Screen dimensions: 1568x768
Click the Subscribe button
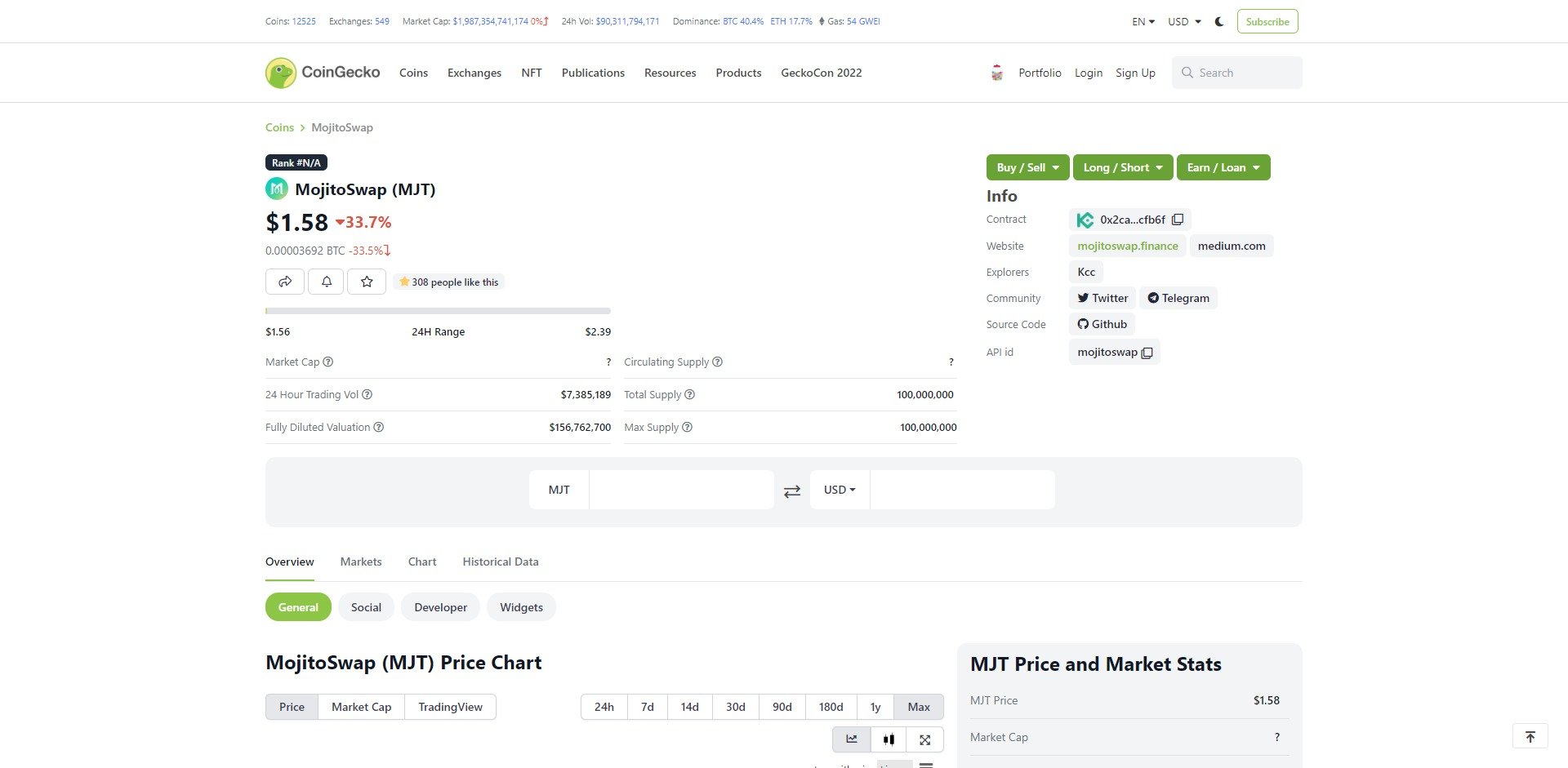coord(1267,22)
